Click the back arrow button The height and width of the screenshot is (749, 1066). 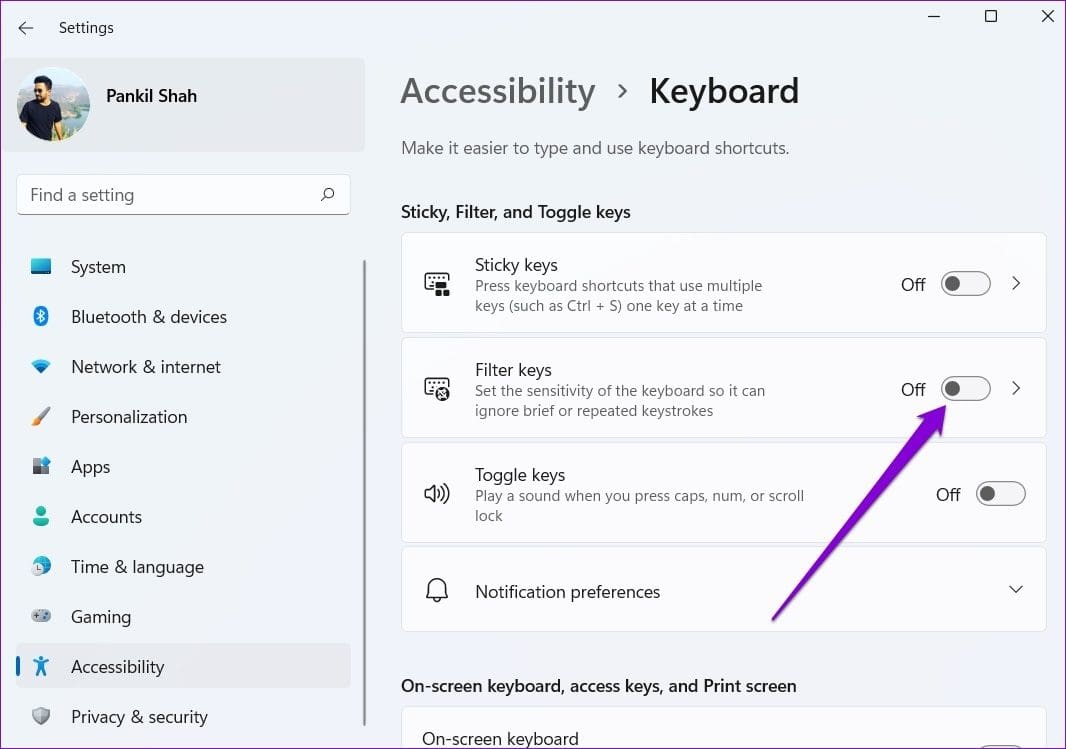point(26,28)
